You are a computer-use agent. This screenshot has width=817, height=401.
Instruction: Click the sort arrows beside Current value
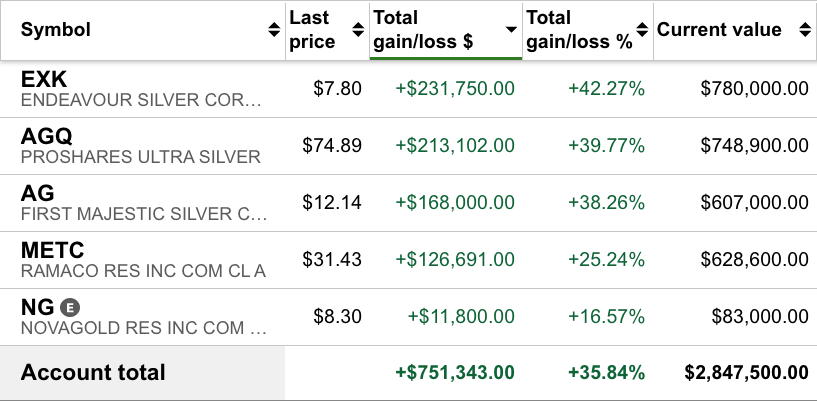[x=805, y=30]
